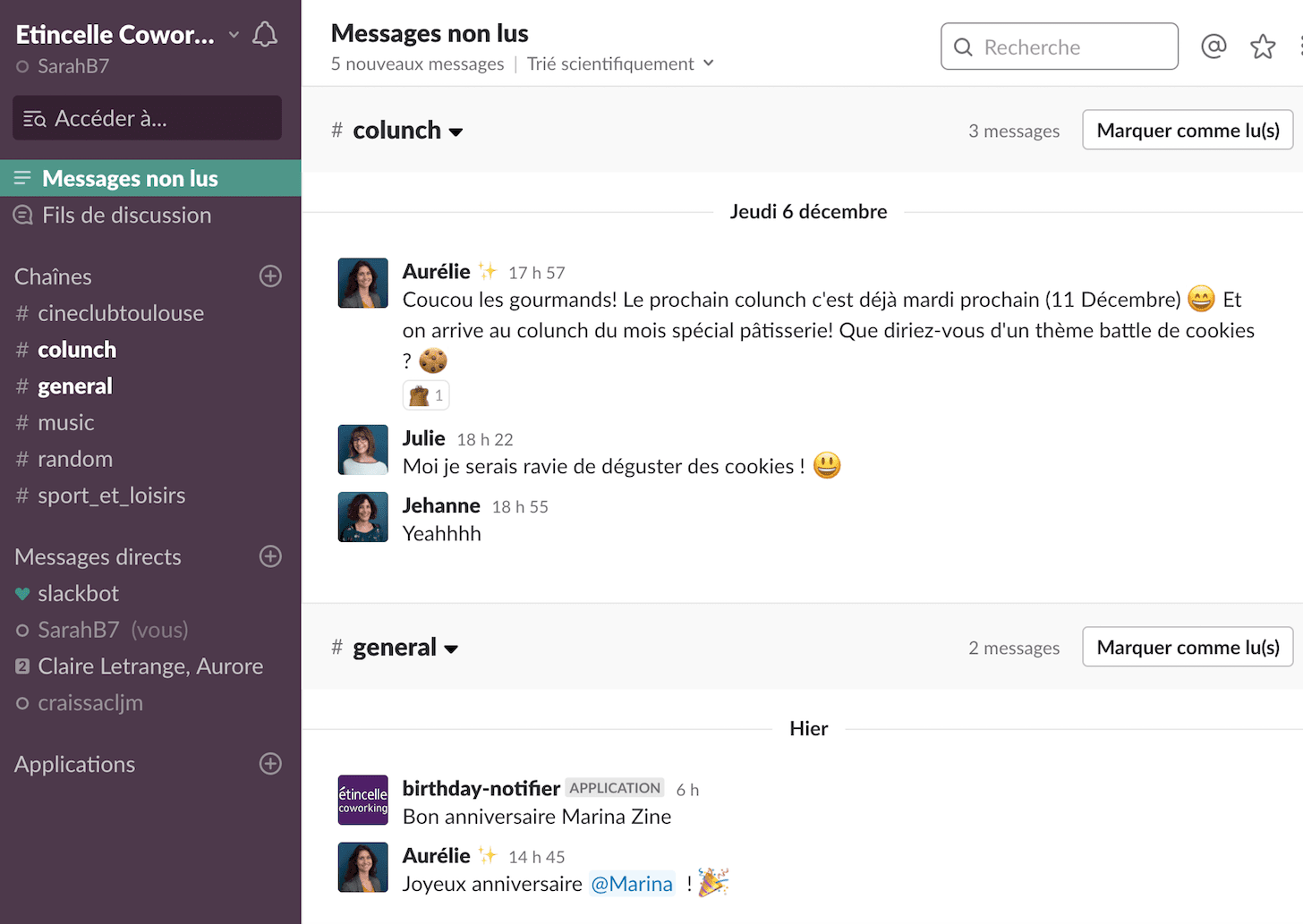This screenshot has height=924, width=1303.
Task: Open the notification bell
Action: [x=264, y=33]
